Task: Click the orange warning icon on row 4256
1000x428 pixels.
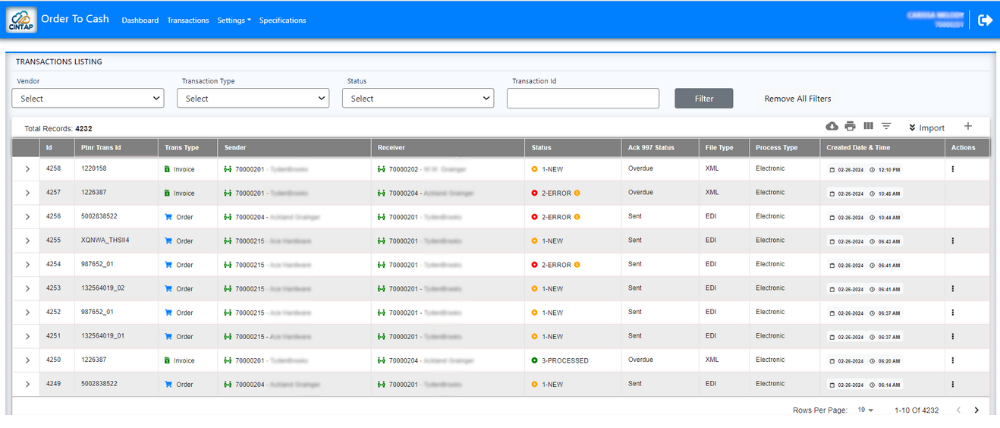Action: click(x=577, y=217)
